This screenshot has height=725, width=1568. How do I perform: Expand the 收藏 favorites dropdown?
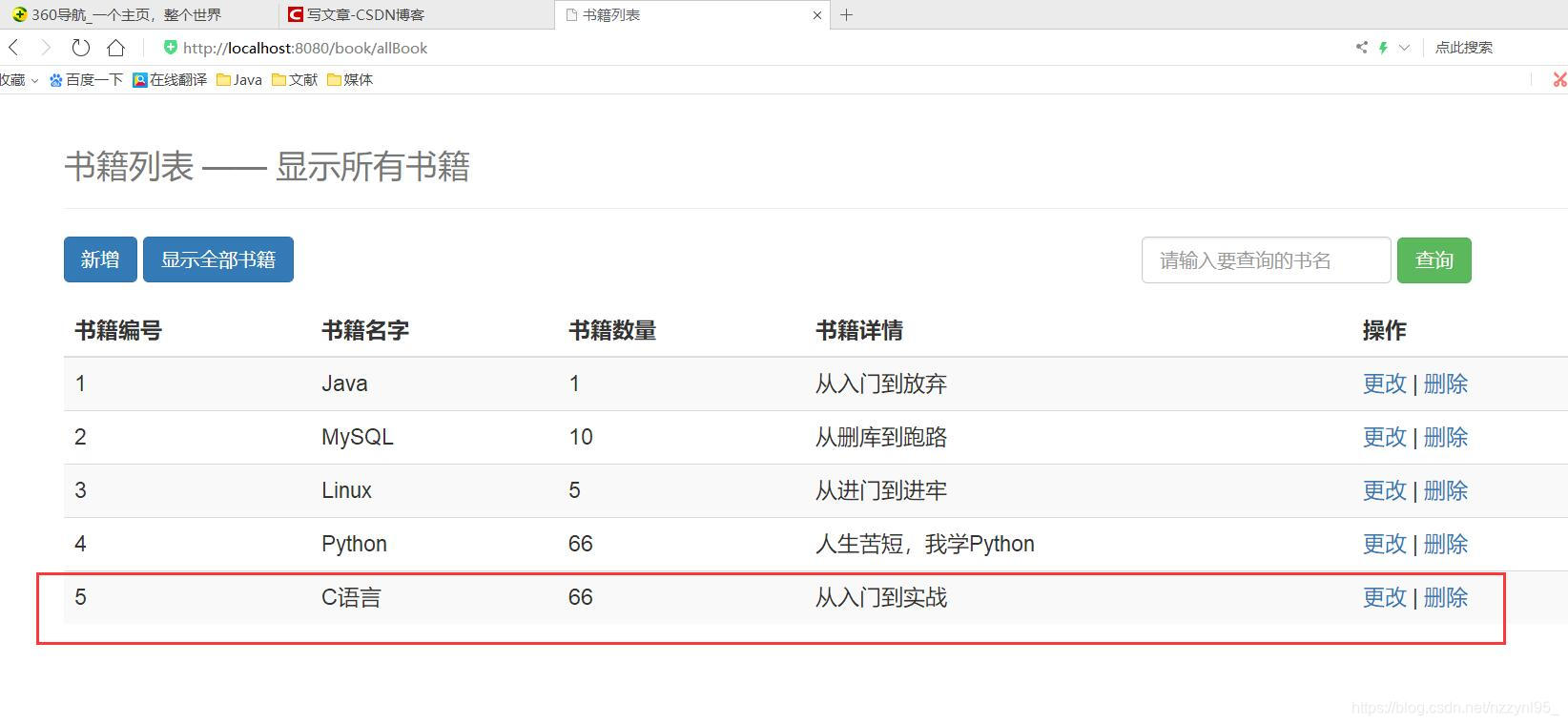[x=19, y=80]
